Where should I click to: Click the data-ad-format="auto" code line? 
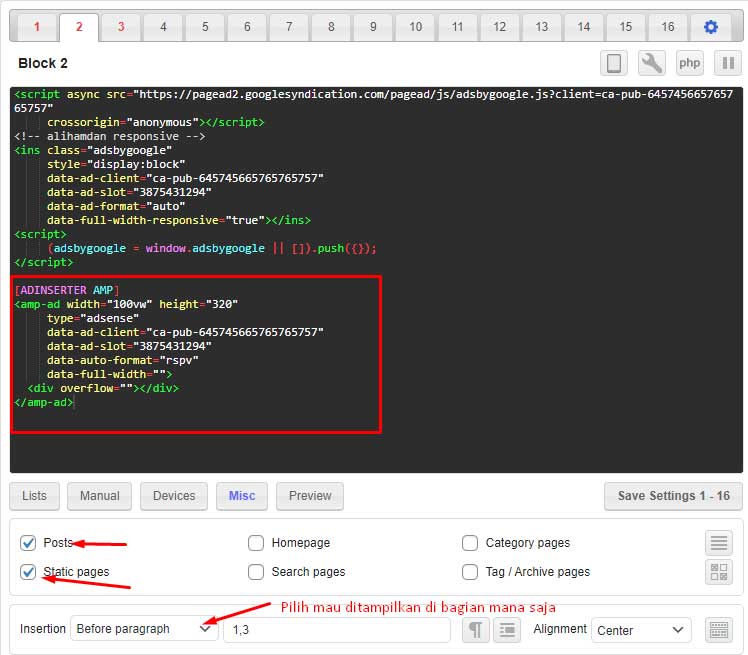point(116,206)
